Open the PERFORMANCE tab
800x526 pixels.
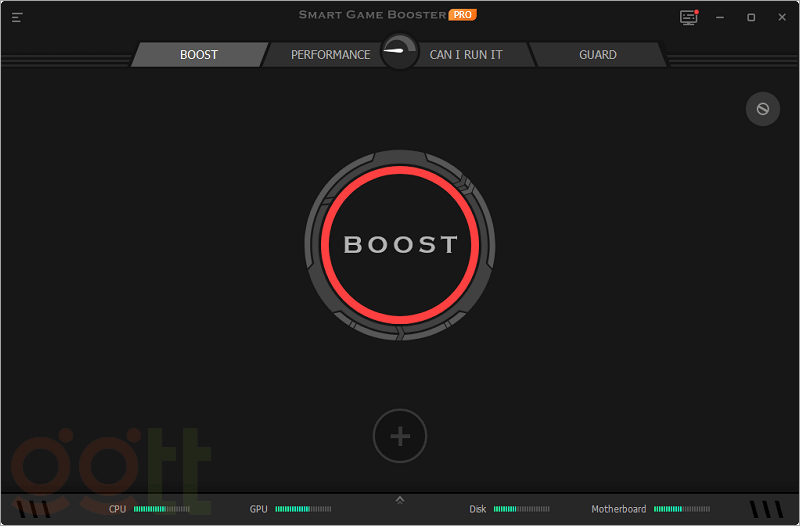[x=330, y=55]
